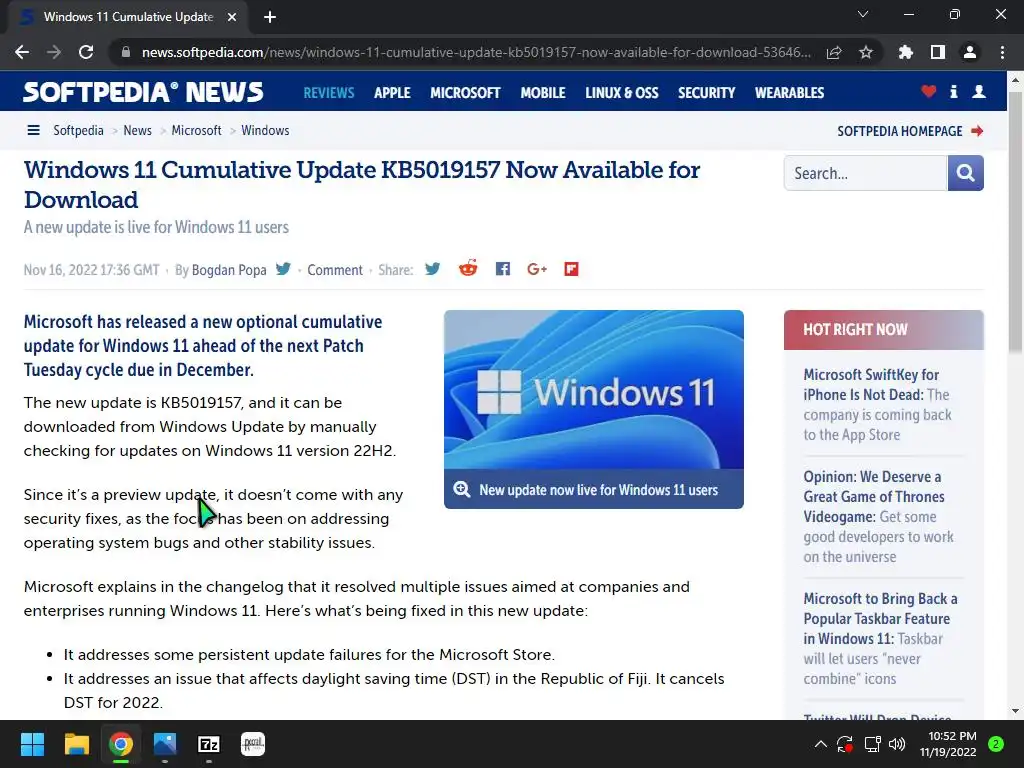
Task: Bookmark this page with the star icon
Action: point(866,52)
